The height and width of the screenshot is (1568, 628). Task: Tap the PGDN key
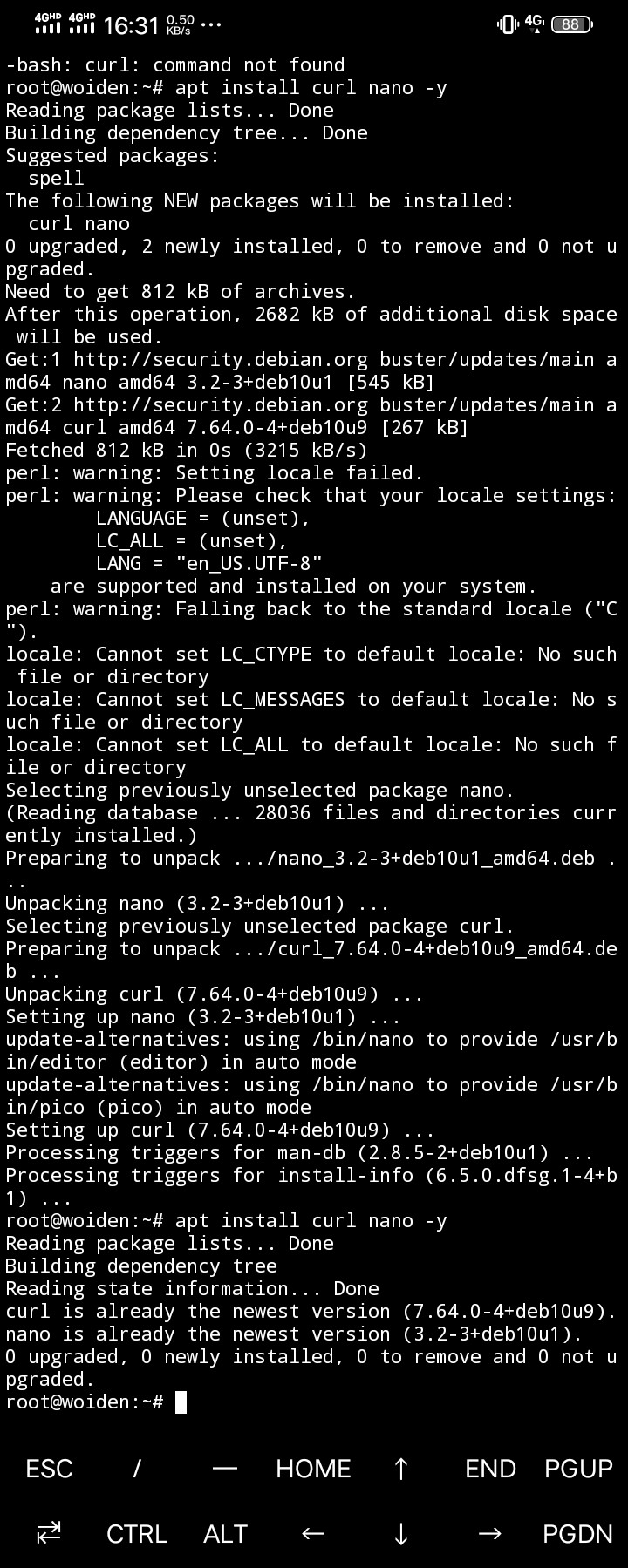pyautogui.click(x=578, y=1534)
